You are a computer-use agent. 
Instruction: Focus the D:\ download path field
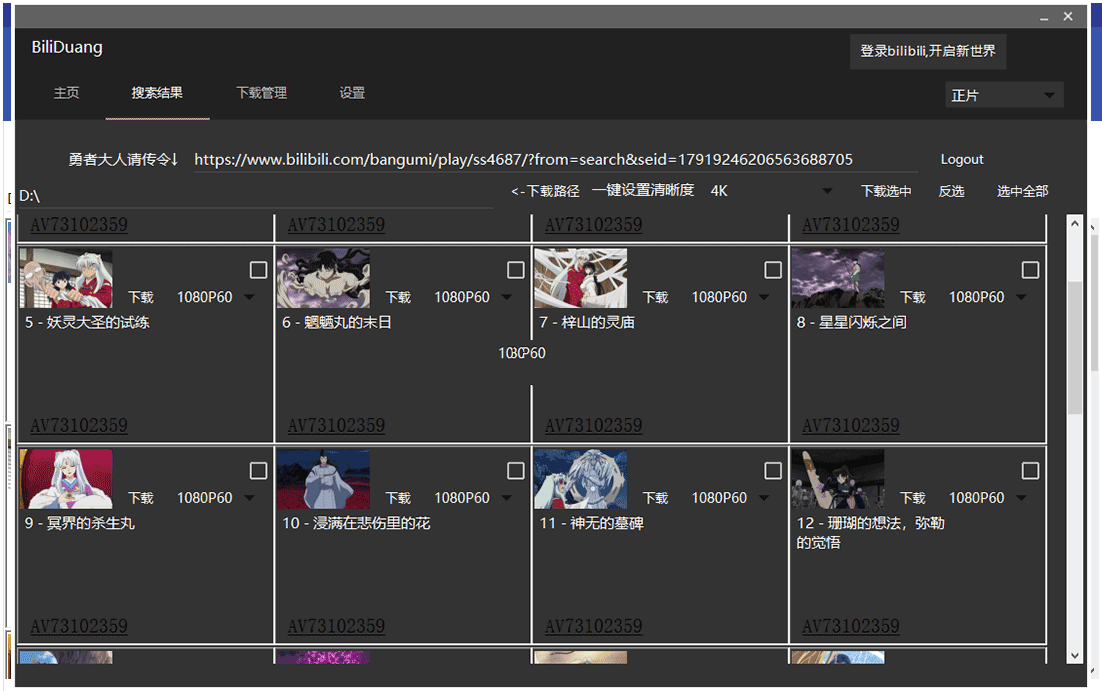tap(256, 196)
